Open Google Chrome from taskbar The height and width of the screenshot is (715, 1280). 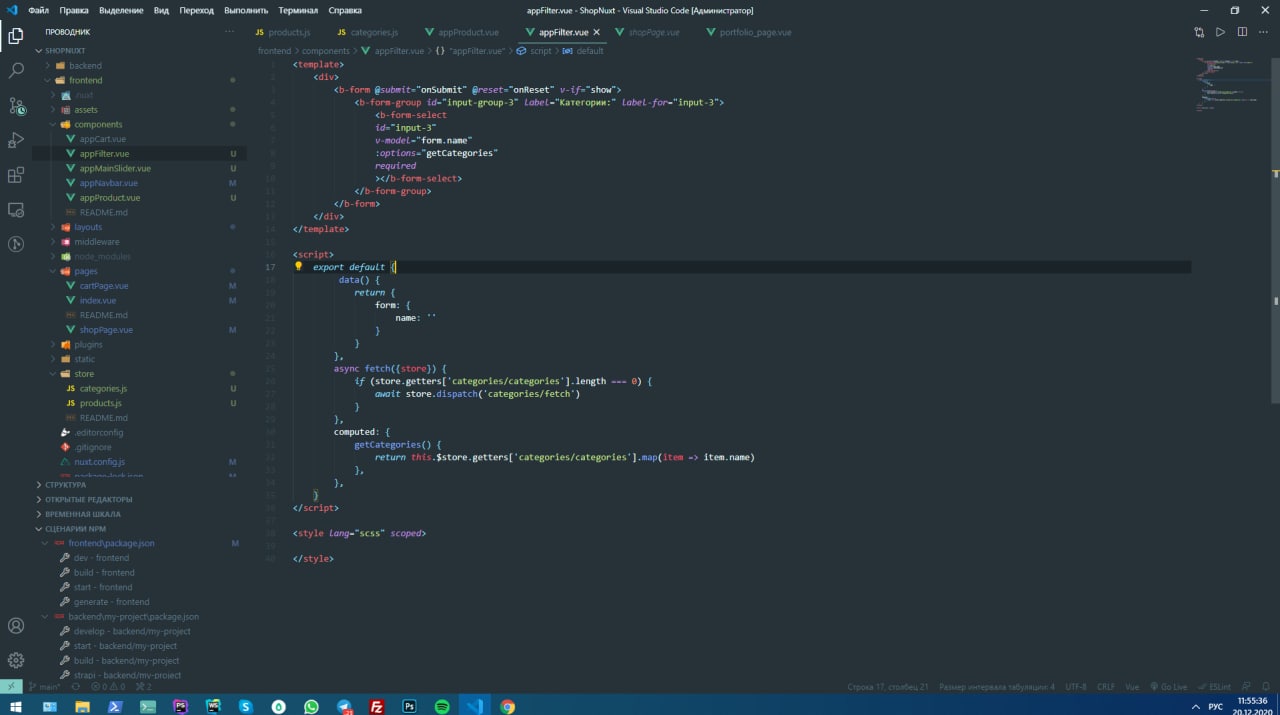click(x=508, y=706)
